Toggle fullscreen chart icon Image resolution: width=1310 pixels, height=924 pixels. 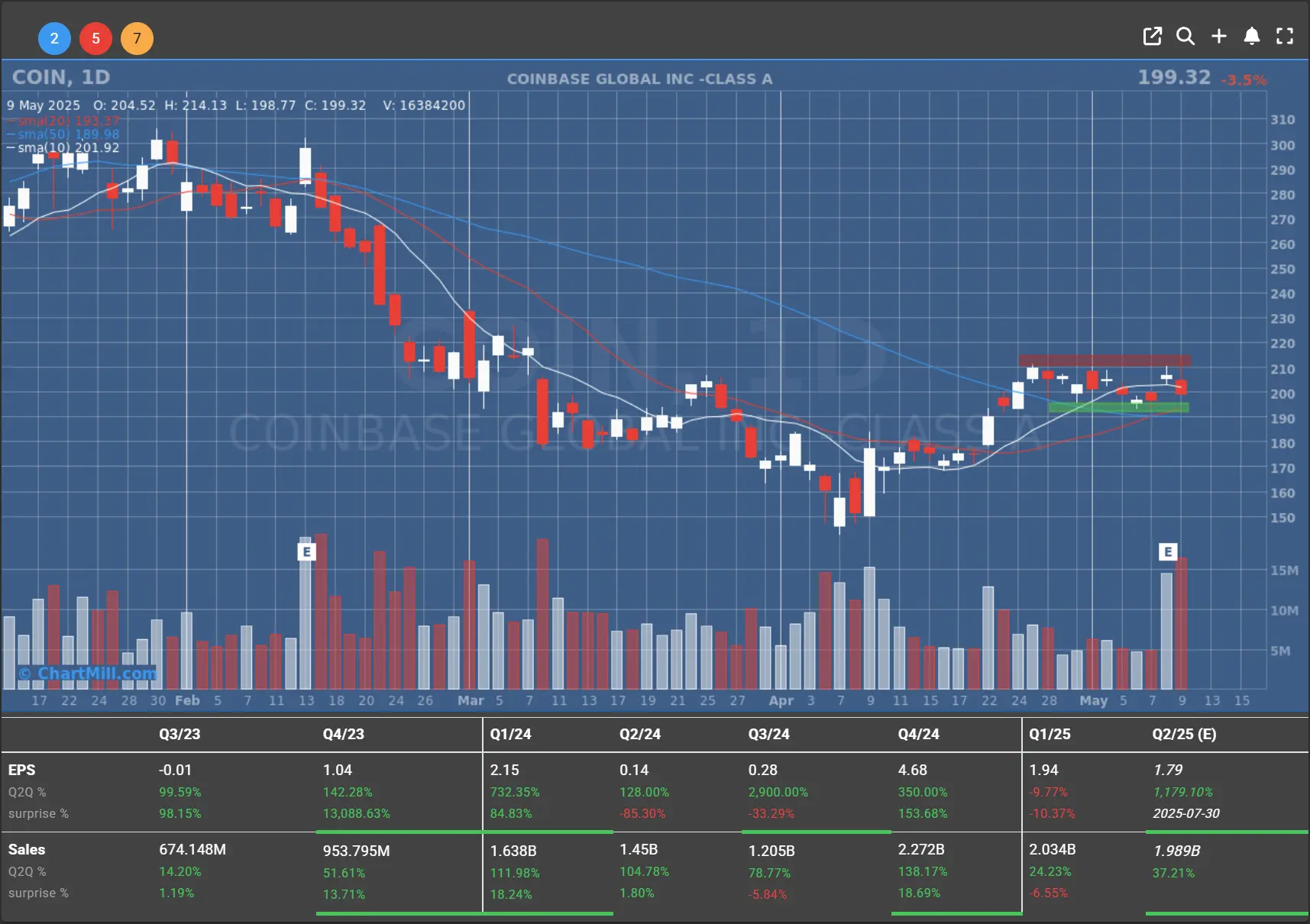[1285, 36]
